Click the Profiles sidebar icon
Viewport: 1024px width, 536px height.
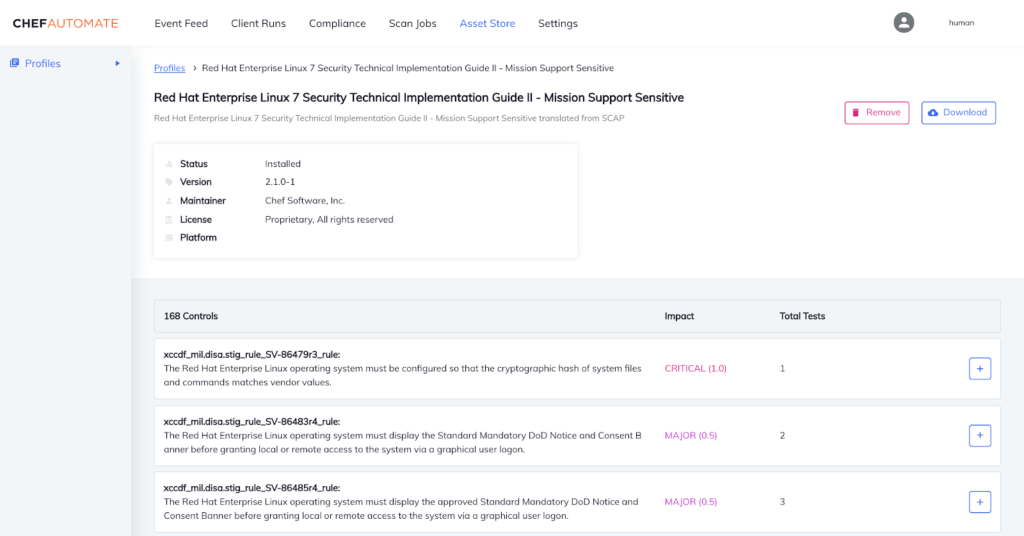15,63
